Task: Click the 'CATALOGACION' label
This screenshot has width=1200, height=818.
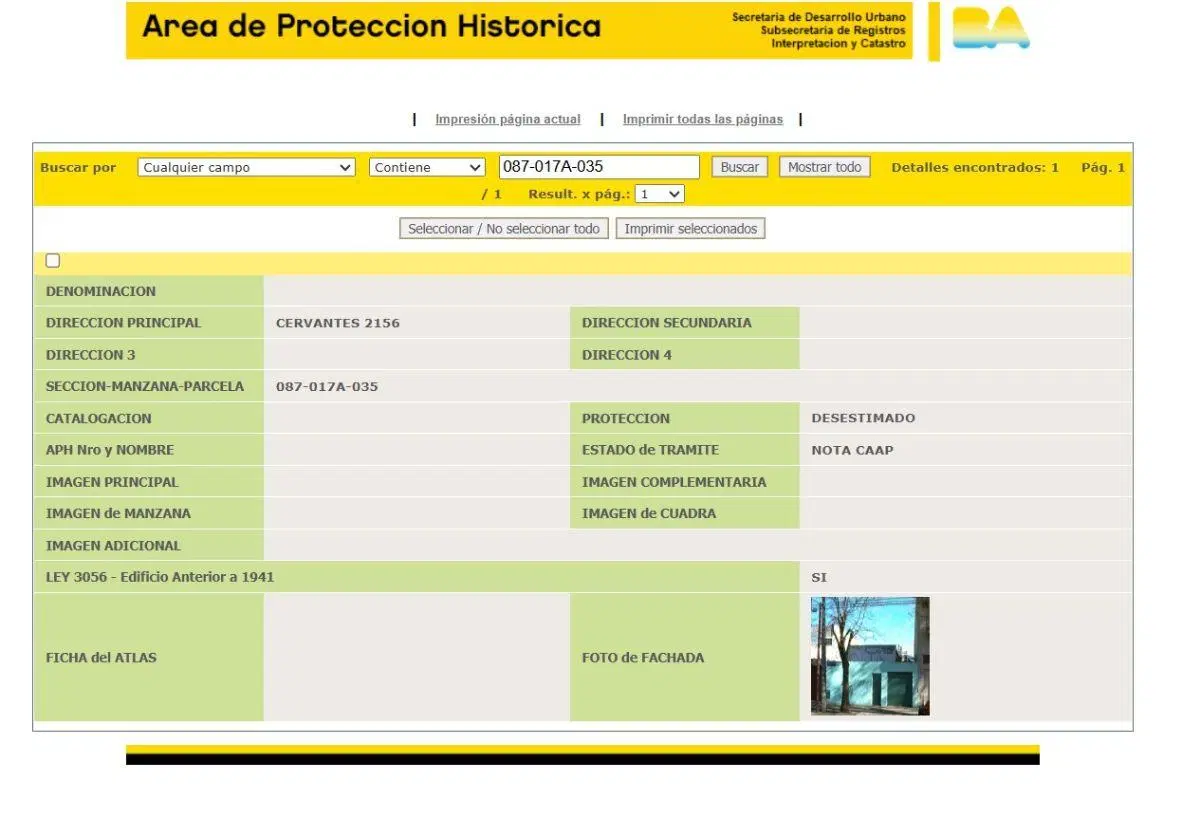Action: point(99,418)
